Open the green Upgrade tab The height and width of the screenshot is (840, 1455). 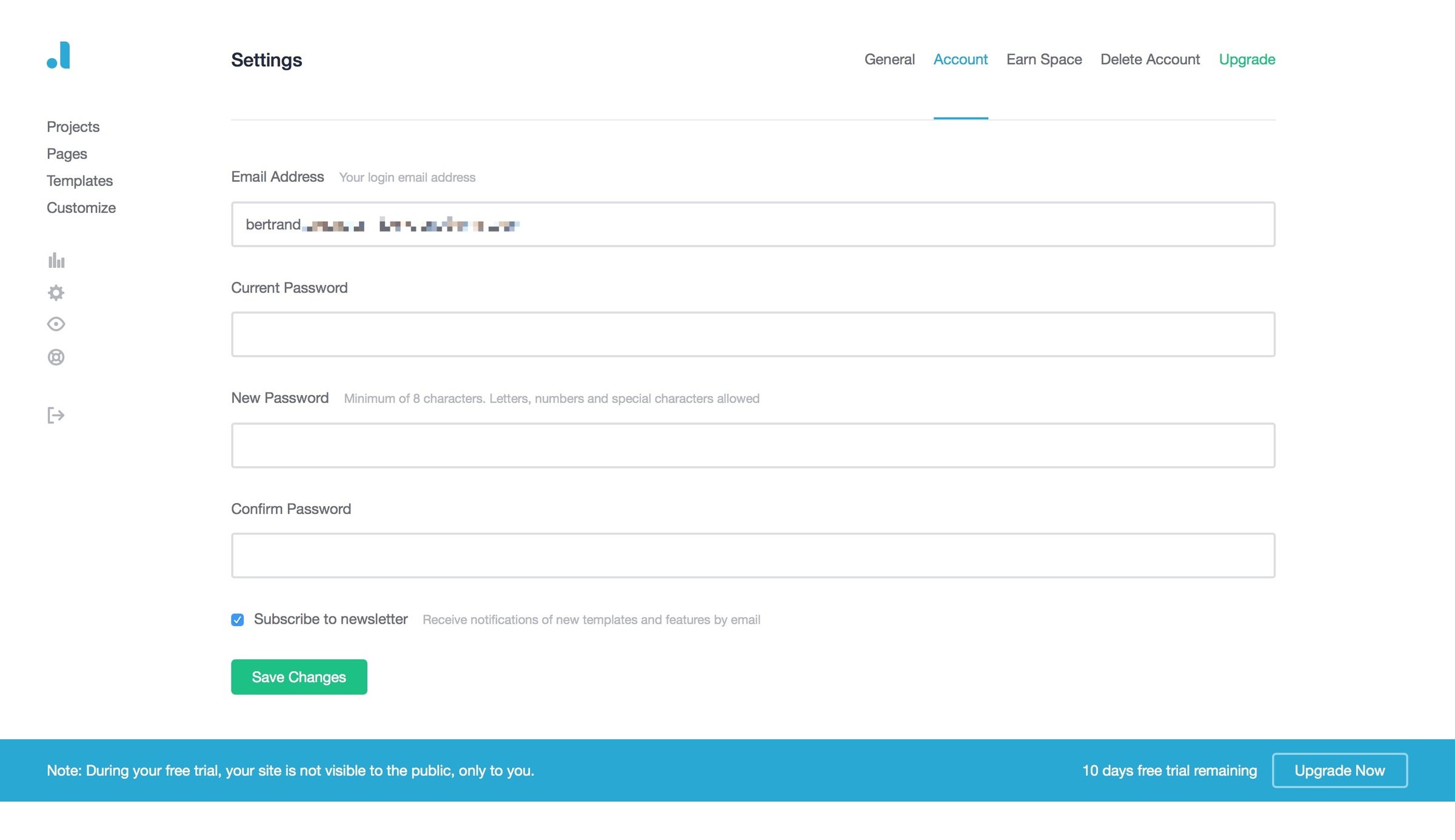click(x=1247, y=59)
